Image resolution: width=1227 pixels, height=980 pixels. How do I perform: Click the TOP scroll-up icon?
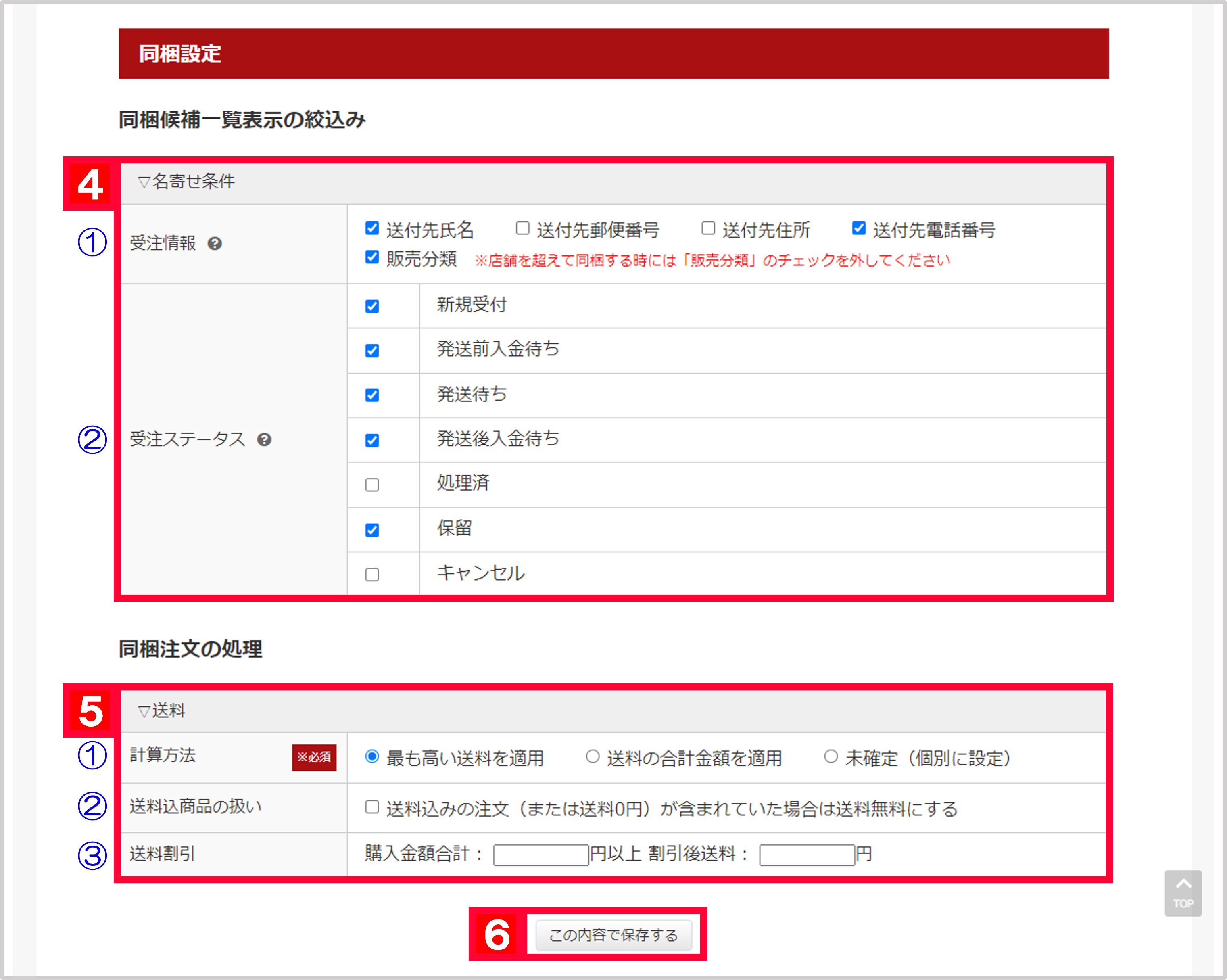point(1183,893)
